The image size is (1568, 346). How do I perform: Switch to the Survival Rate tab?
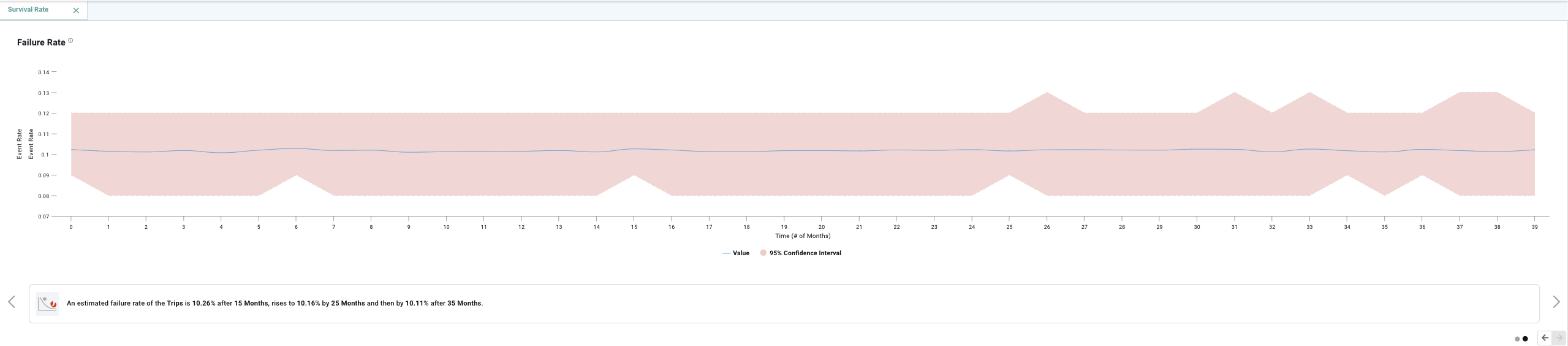pos(28,10)
